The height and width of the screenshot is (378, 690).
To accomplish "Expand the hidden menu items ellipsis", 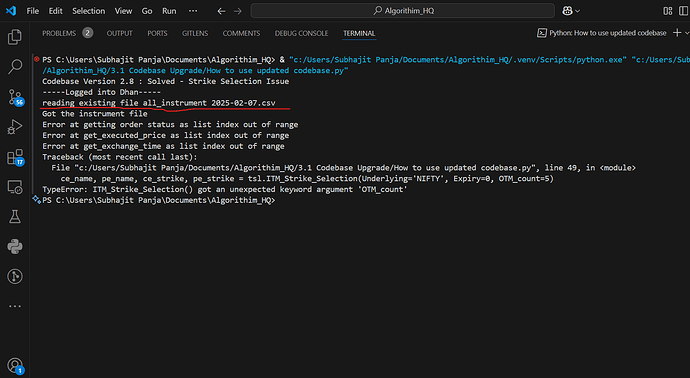I will pyautogui.click(x=193, y=11).
